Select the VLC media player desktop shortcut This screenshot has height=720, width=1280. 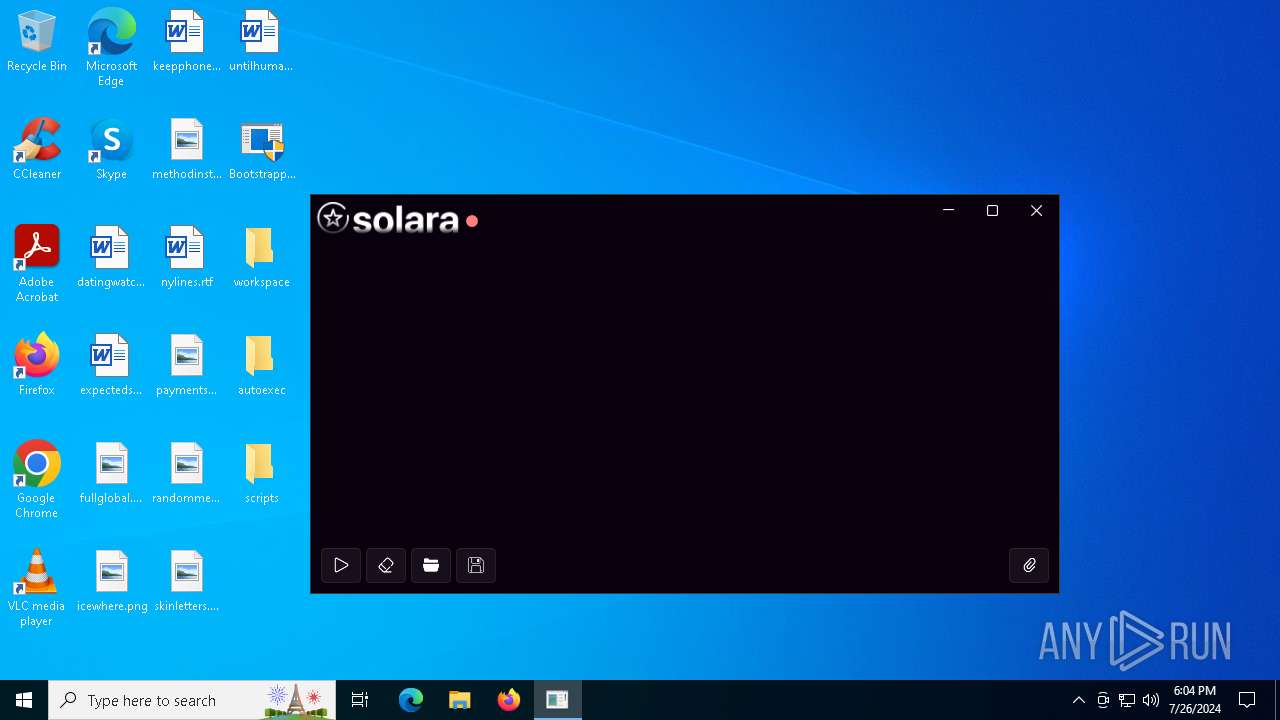tap(37, 588)
